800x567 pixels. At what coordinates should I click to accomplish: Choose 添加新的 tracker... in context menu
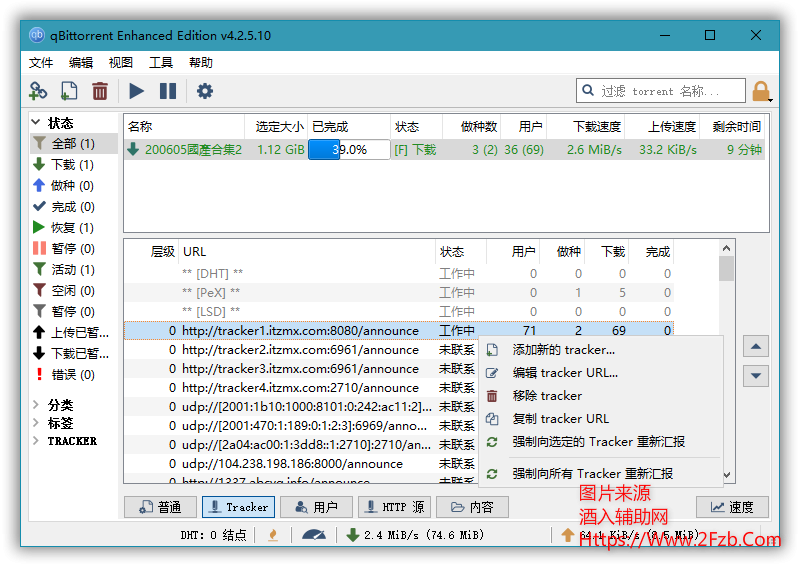[563, 349]
